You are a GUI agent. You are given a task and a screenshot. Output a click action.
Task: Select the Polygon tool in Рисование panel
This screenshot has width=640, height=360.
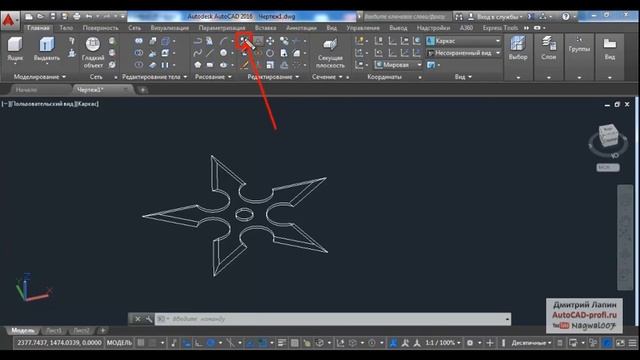(x=198, y=65)
